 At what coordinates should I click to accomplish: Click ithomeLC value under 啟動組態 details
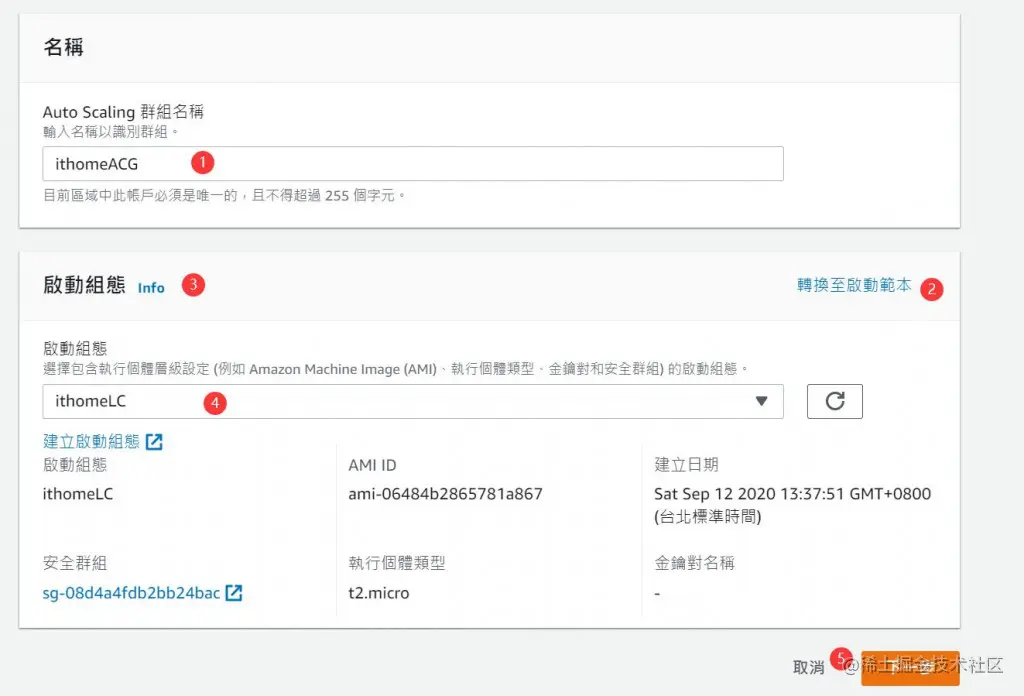click(x=78, y=494)
